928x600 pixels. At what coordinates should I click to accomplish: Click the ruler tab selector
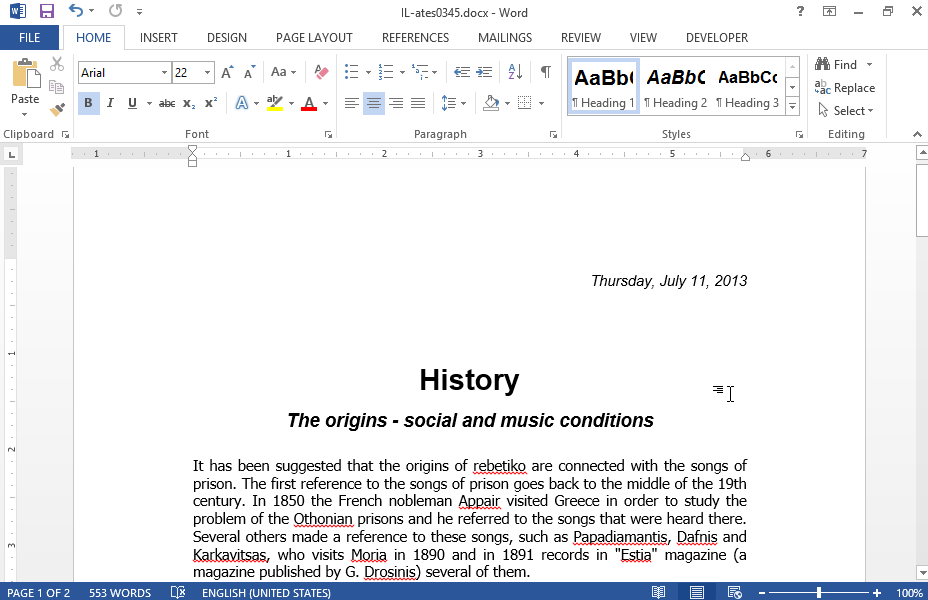pyautogui.click(x=11, y=155)
